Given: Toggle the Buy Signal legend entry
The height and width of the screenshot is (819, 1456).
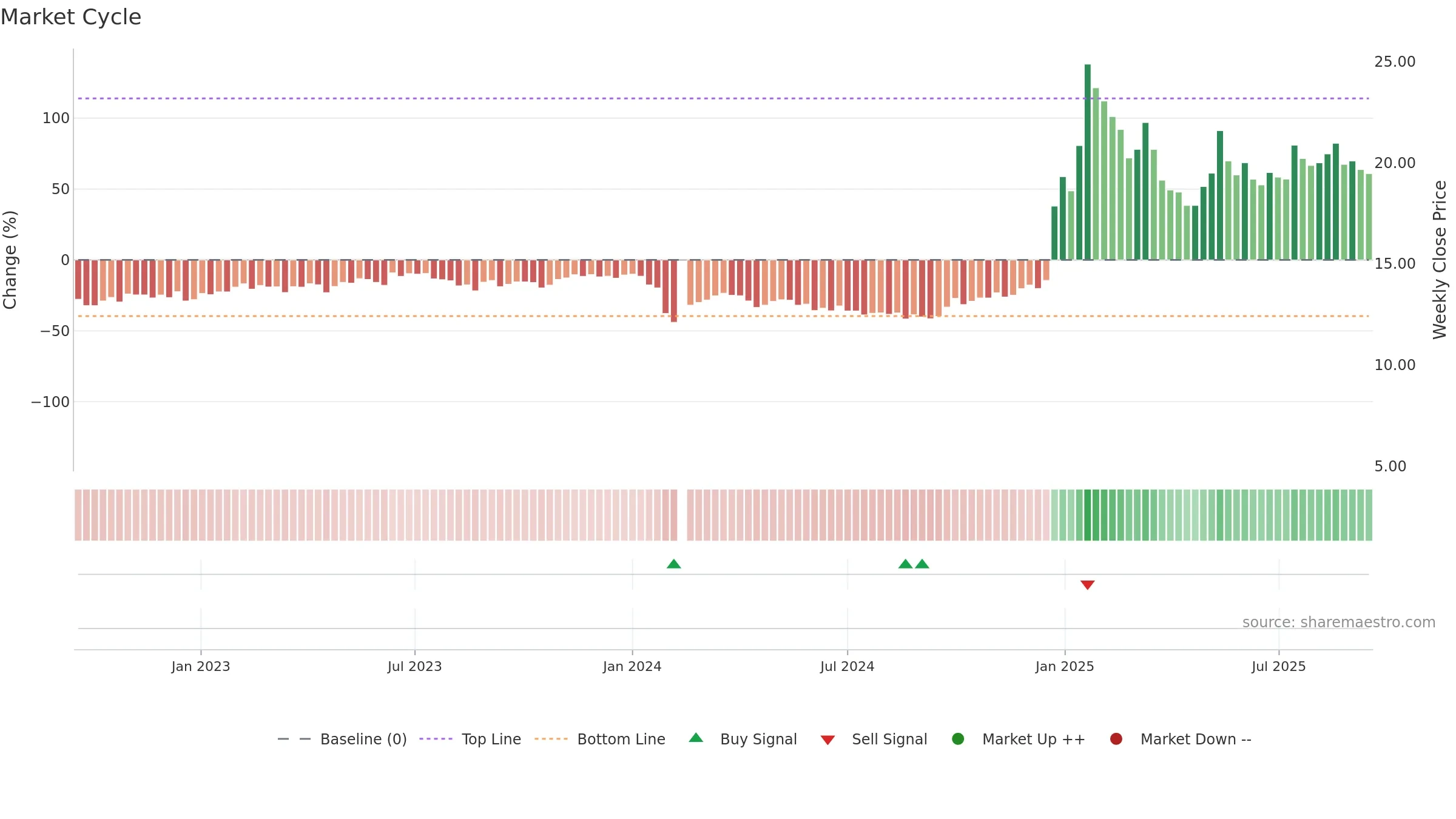Looking at the screenshot, I should [743, 739].
